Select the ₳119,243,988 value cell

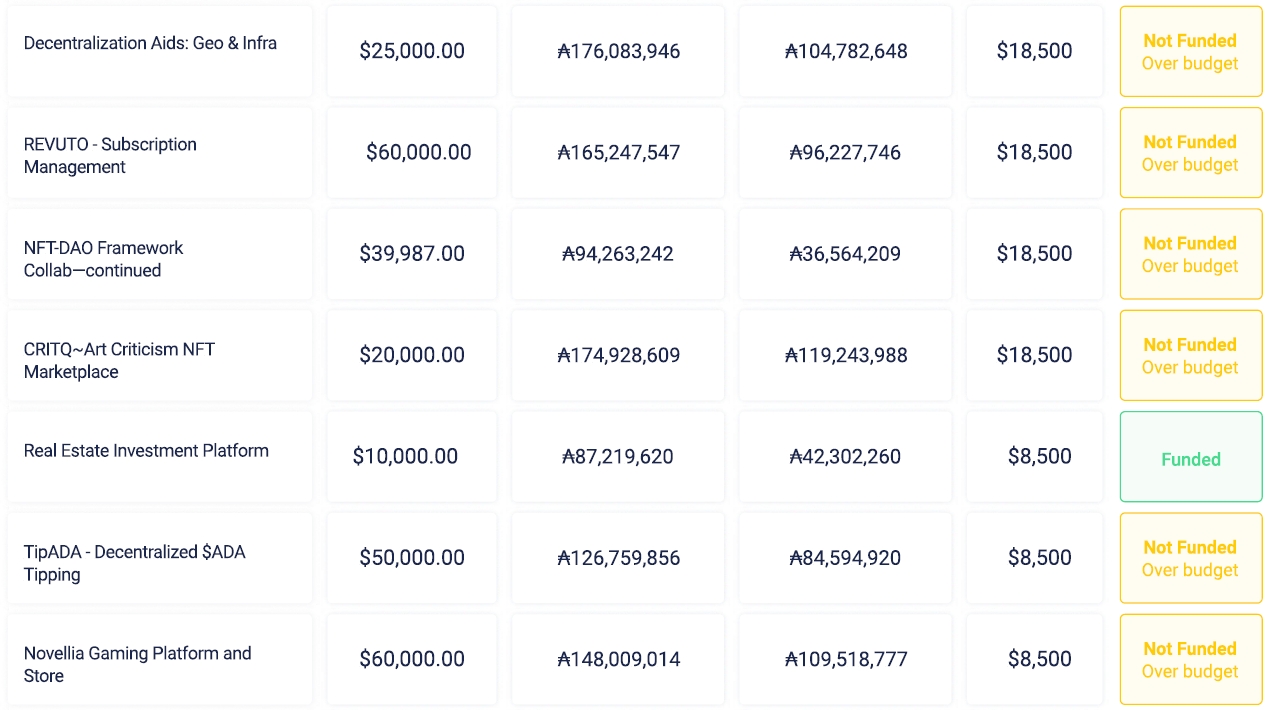tap(846, 355)
